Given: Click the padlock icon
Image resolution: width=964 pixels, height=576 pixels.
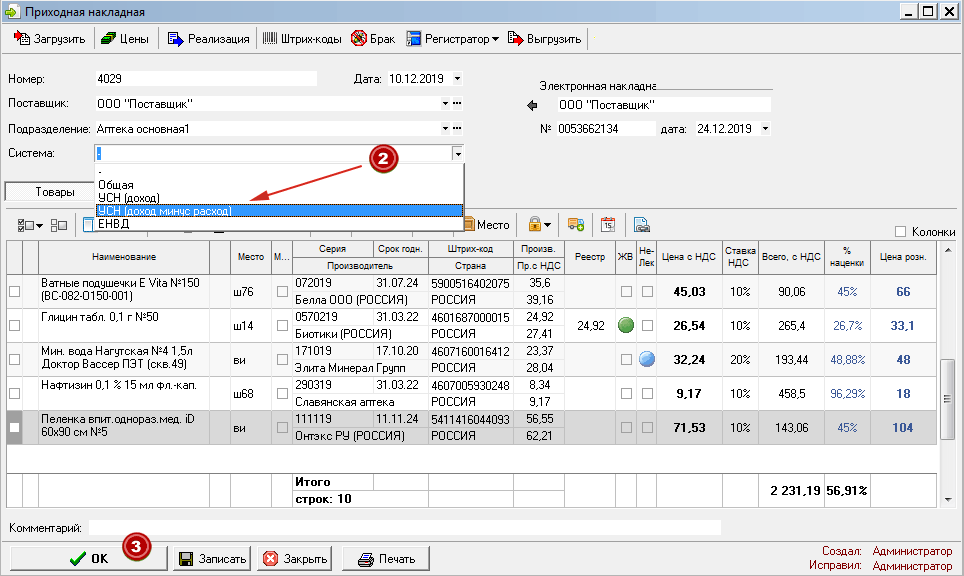Looking at the screenshot, I should point(534,224).
